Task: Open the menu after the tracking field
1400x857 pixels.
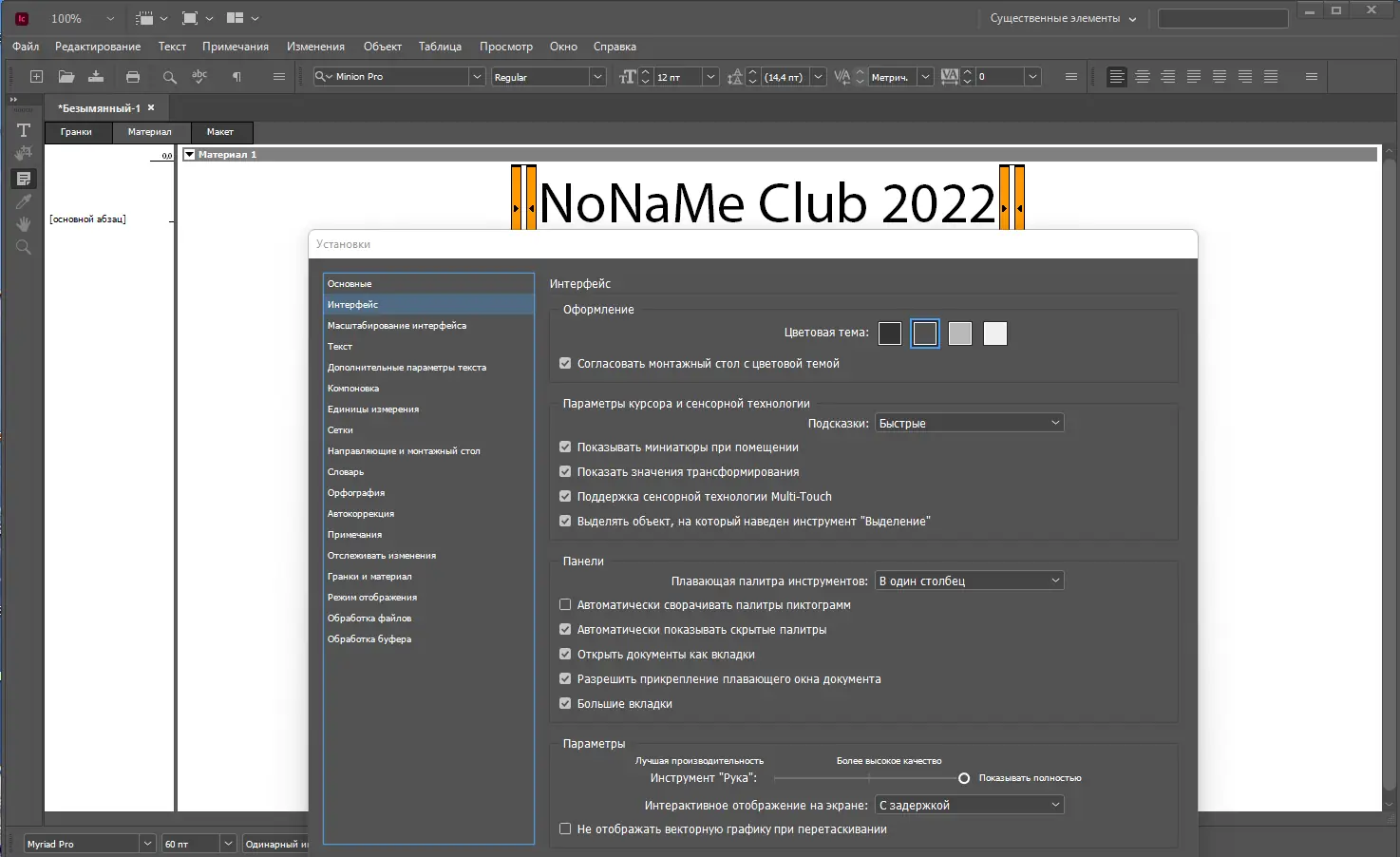Action: [1071, 76]
